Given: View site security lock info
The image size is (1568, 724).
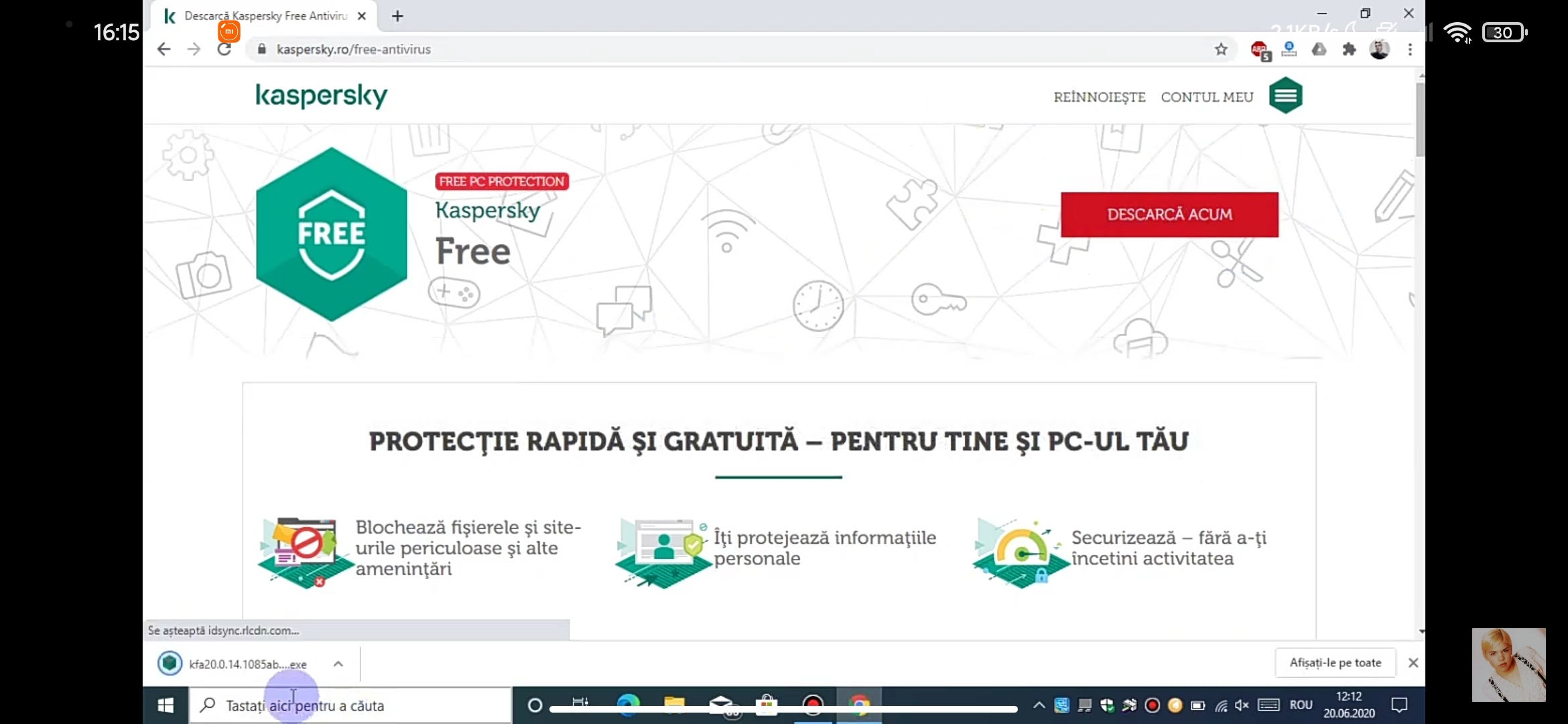Looking at the screenshot, I should pos(262,49).
